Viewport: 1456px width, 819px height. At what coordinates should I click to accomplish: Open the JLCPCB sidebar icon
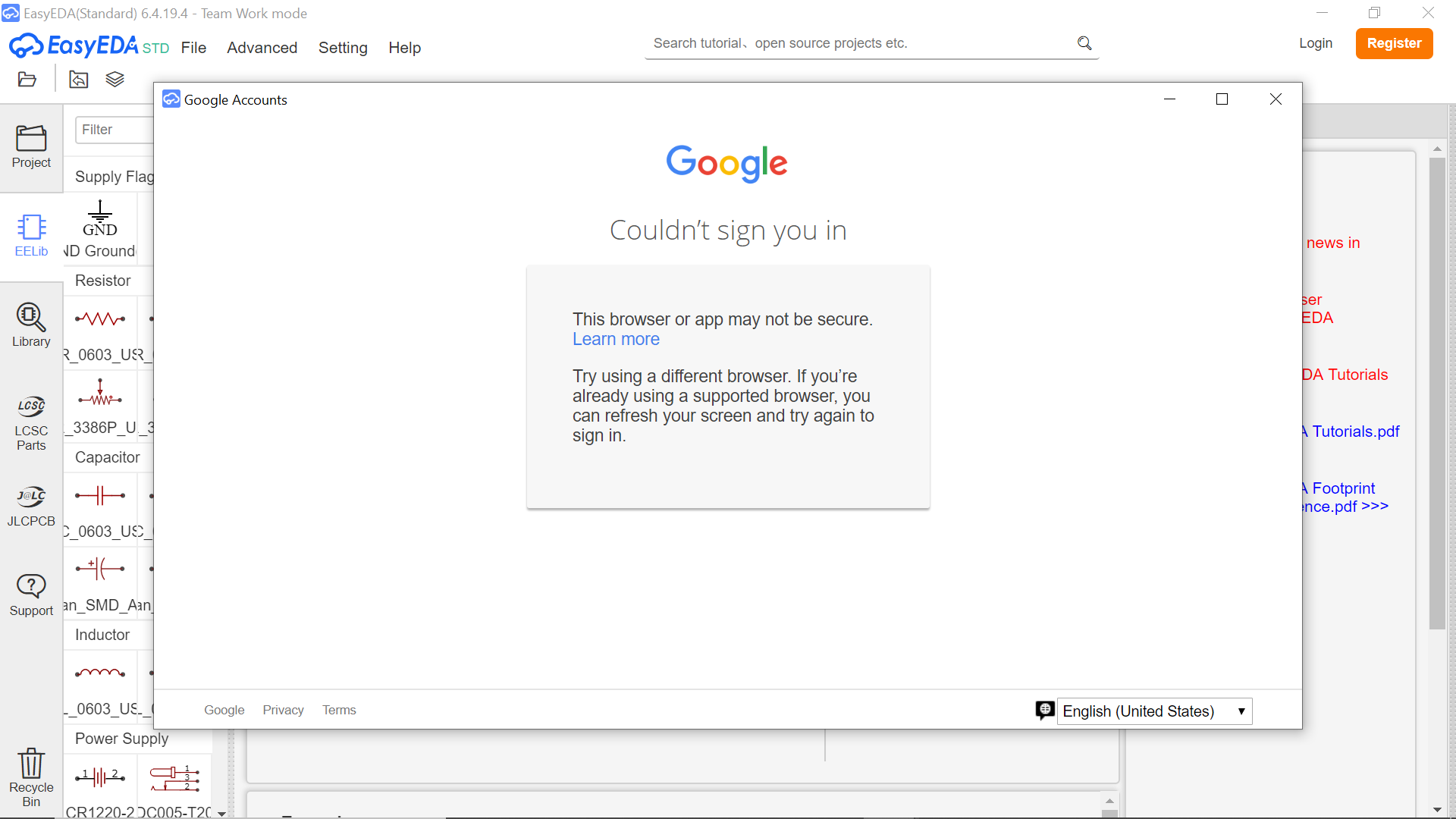31,506
